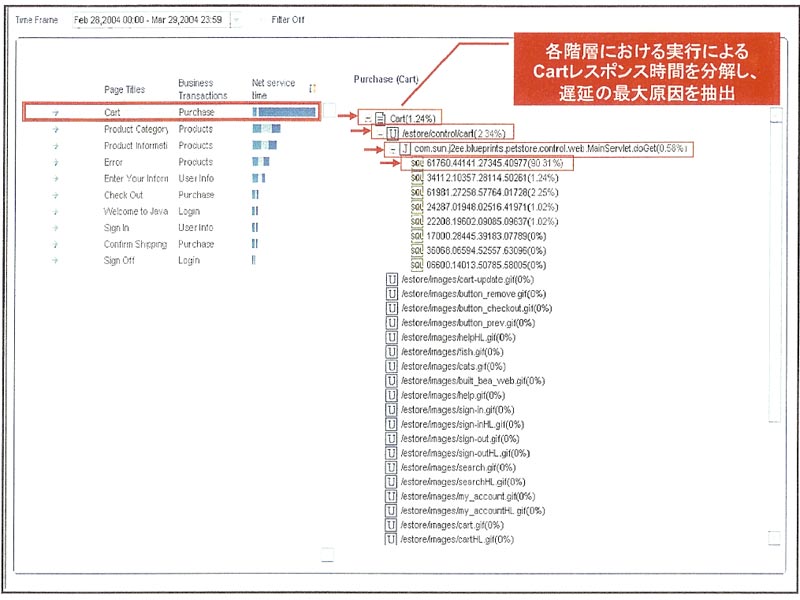Click the Cart net service time bar
Screen dimensions: 800x600
[x=286, y=112]
